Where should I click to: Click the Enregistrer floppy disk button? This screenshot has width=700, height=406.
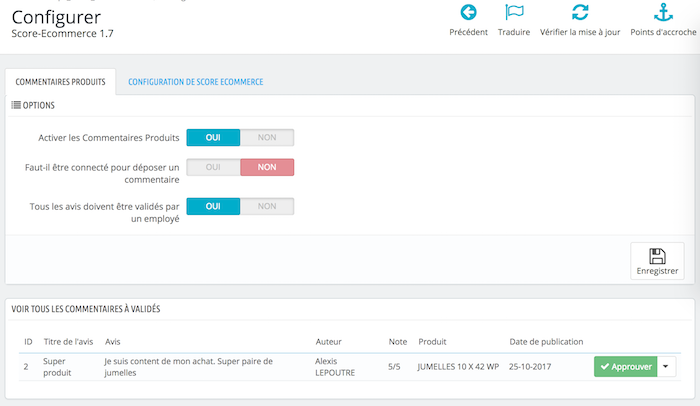657,261
